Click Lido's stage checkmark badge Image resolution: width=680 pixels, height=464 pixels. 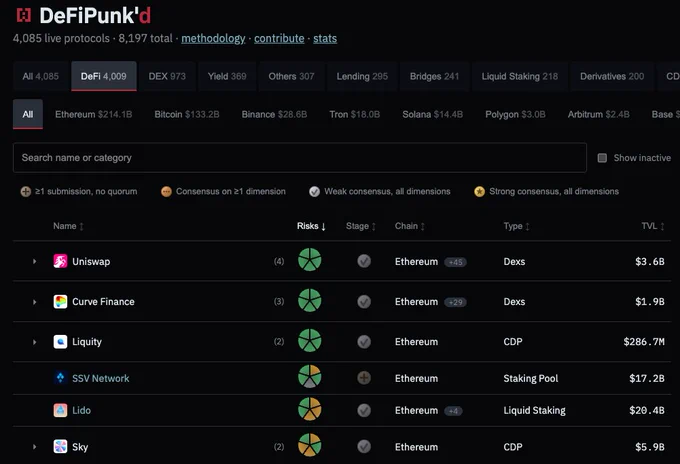(364, 410)
